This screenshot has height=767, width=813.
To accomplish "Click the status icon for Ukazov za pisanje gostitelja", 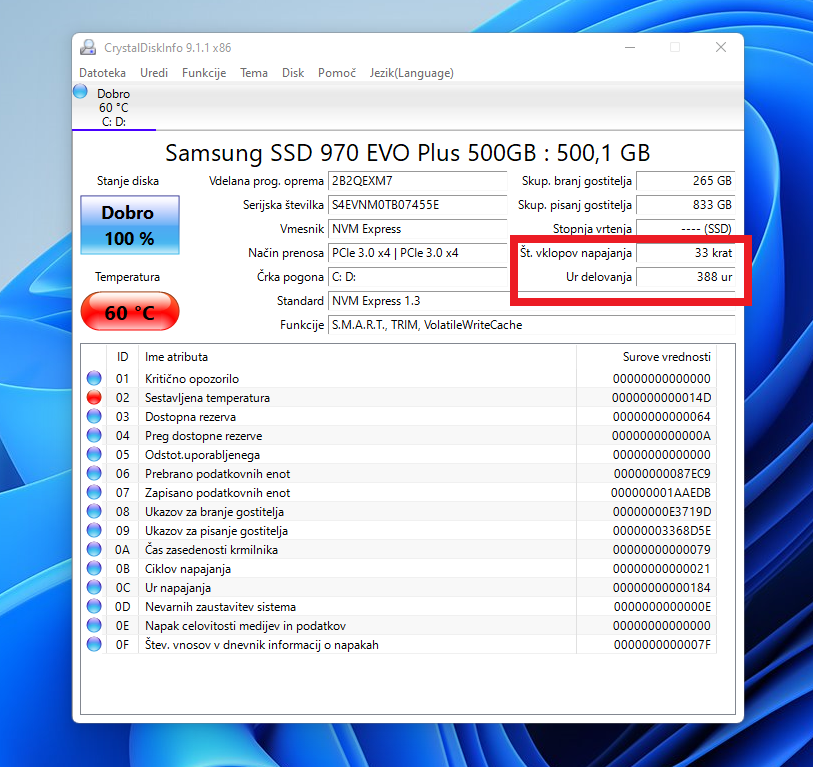I will click(94, 531).
